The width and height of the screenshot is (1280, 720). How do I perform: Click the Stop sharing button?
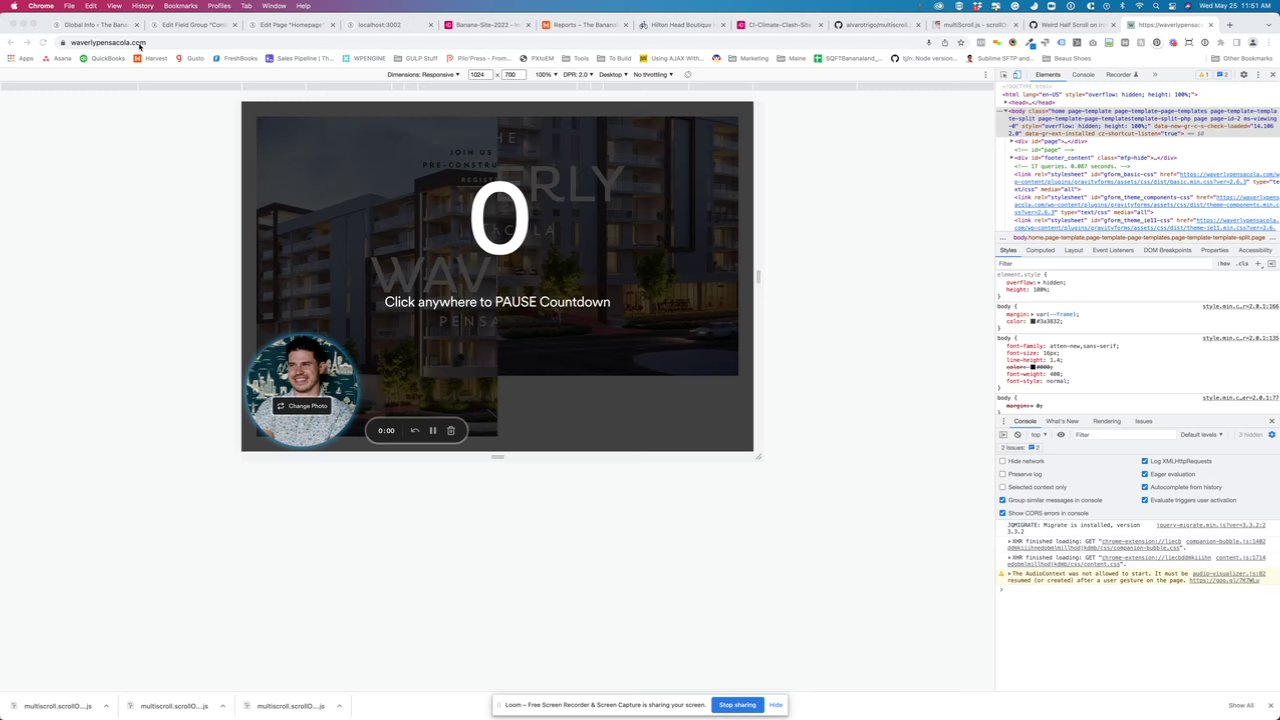tap(737, 705)
